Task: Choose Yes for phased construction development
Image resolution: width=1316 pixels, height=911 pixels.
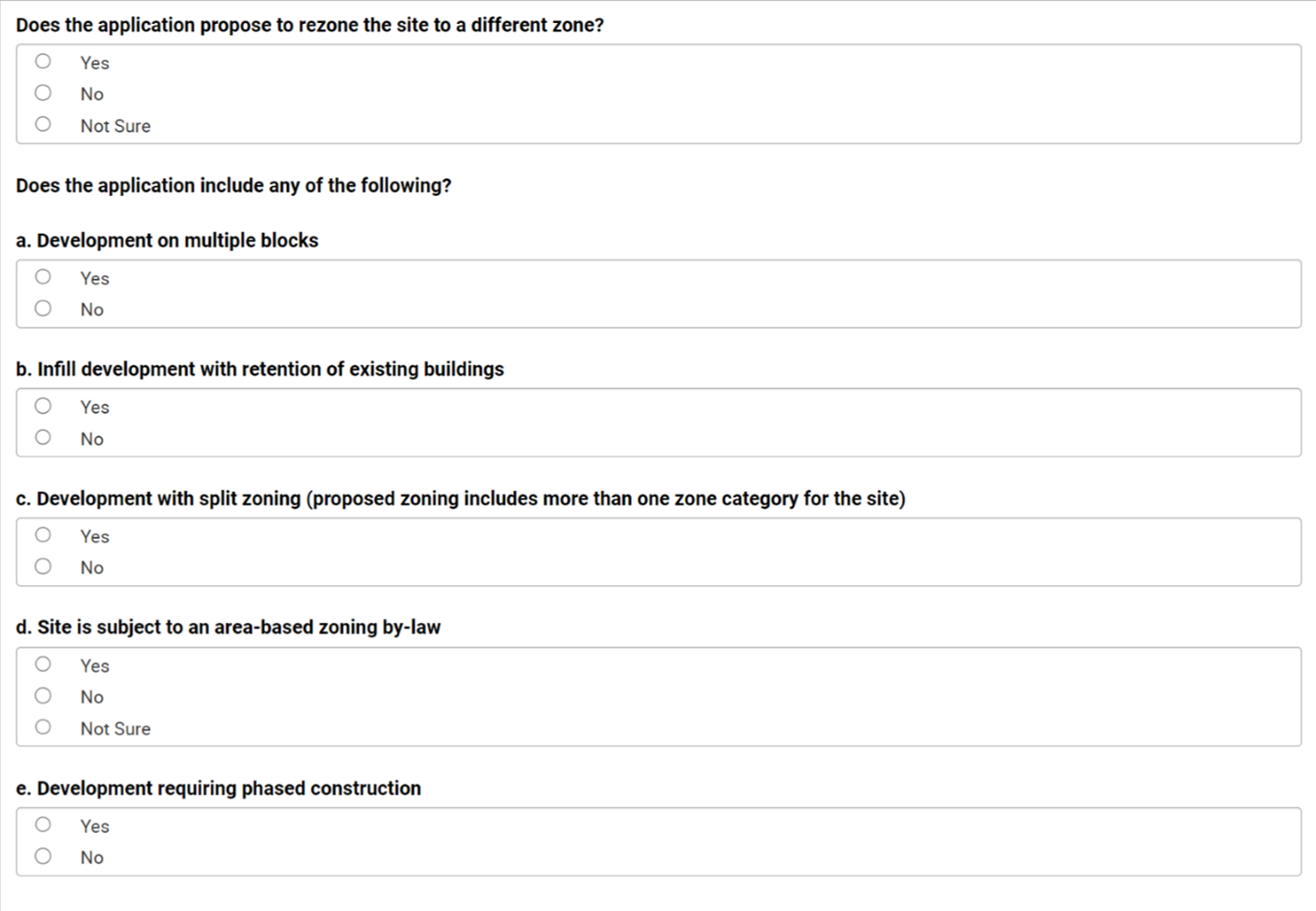Action: tap(43, 825)
